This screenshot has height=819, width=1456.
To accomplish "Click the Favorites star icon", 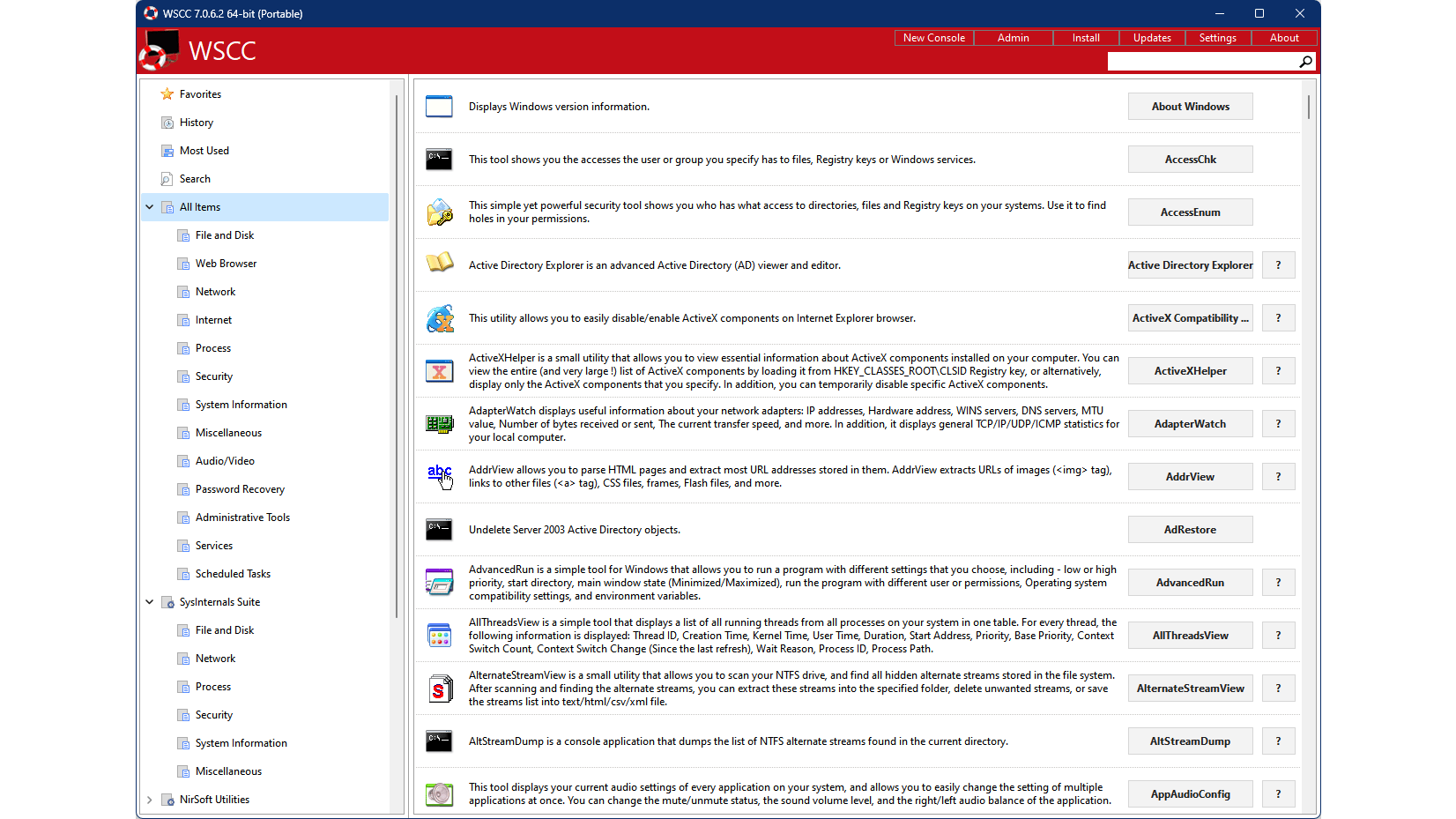I will (x=167, y=94).
